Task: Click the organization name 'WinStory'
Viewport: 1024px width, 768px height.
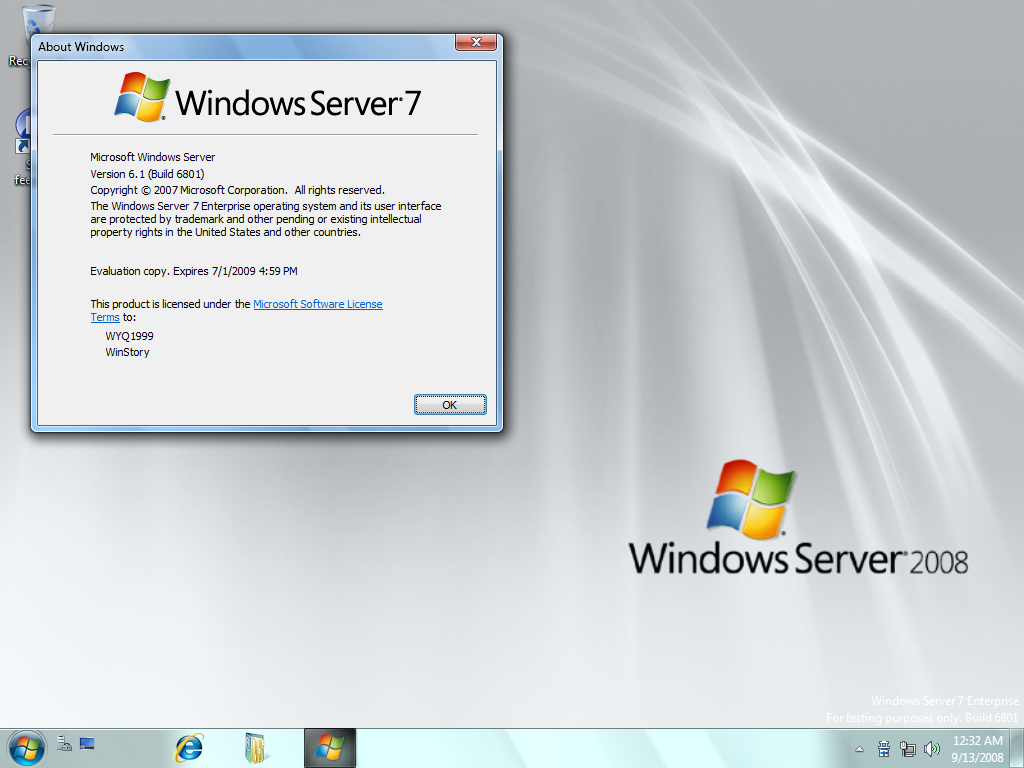Action: [127, 352]
